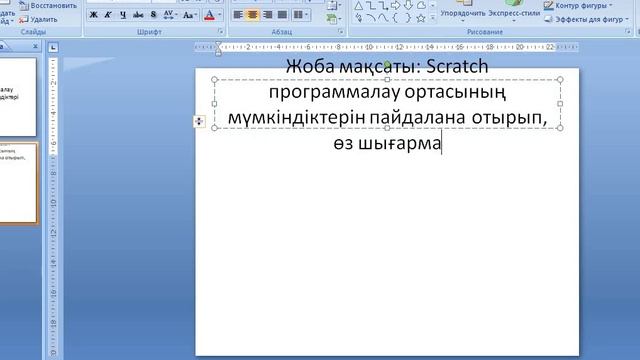Viewport: 640px width, 360px height.
Task: Center-align the paragraph text
Action: pyautogui.click(x=253, y=15)
